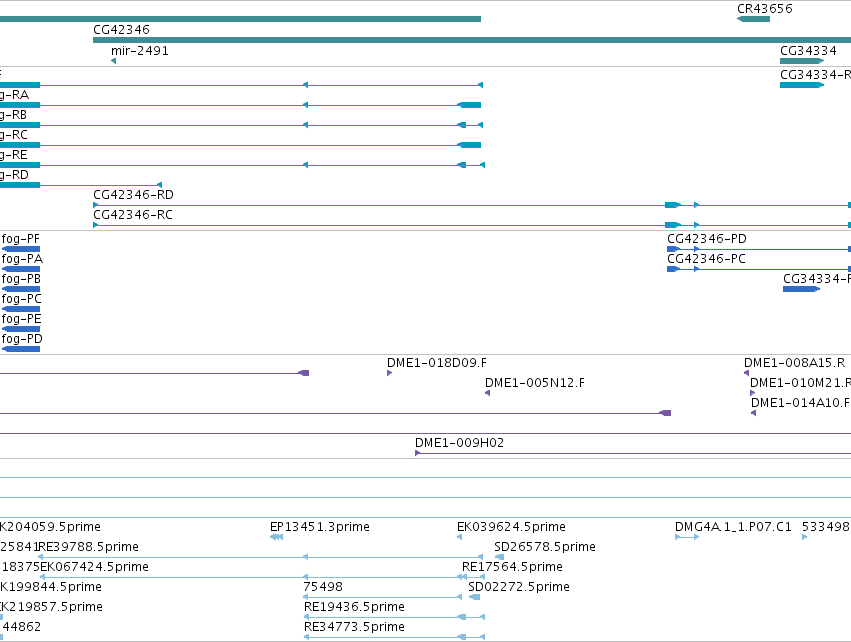
Task: Click the "DME1-010M21.R" label
Action: click(801, 383)
